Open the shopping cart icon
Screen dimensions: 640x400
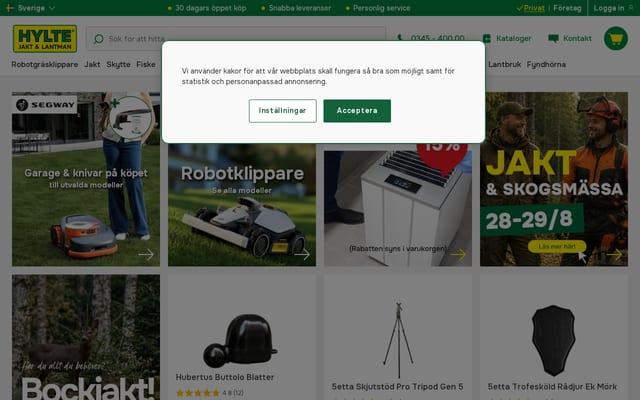click(x=616, y=38)
